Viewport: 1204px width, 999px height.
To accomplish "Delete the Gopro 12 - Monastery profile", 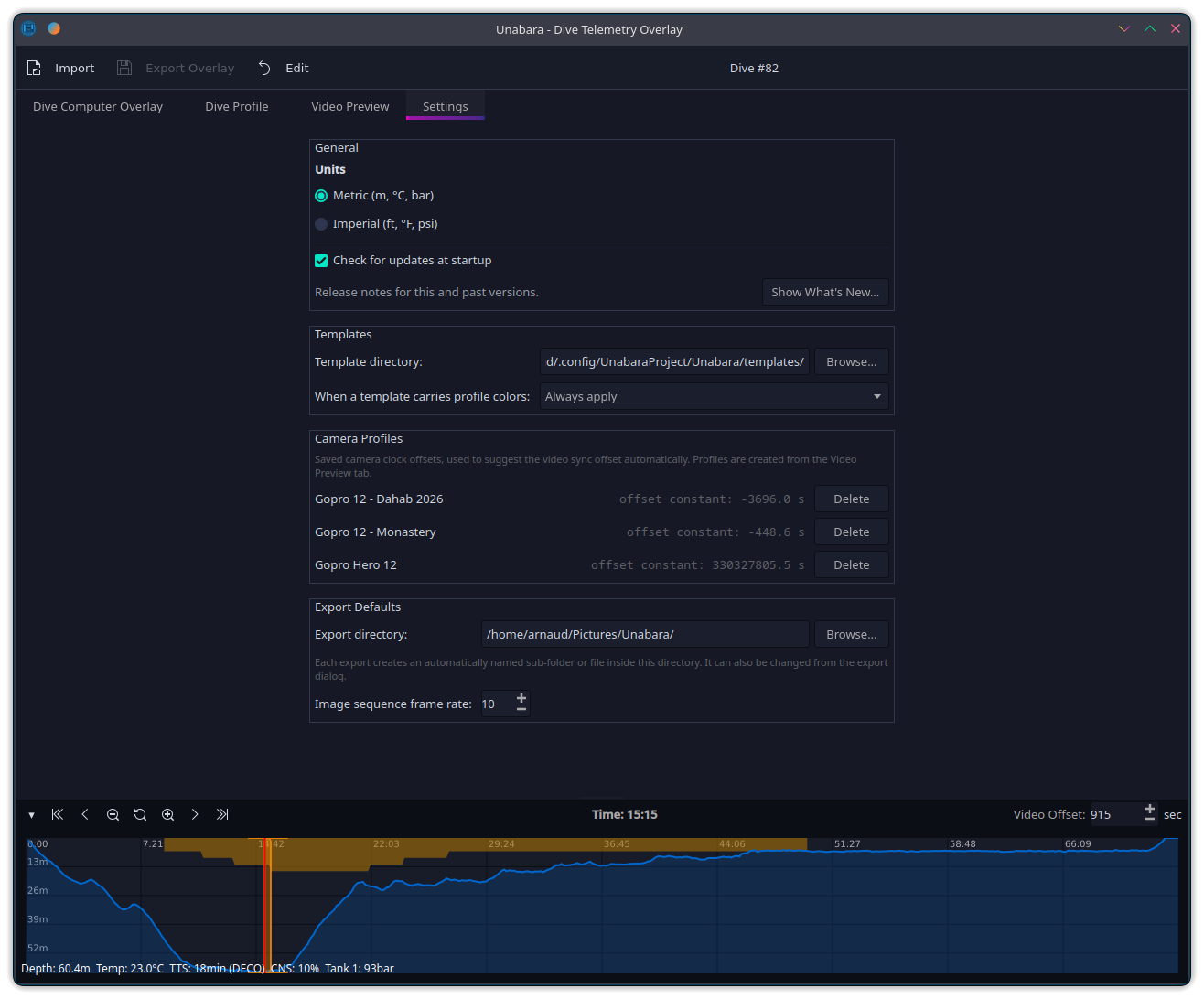I will tap(852, 532).
